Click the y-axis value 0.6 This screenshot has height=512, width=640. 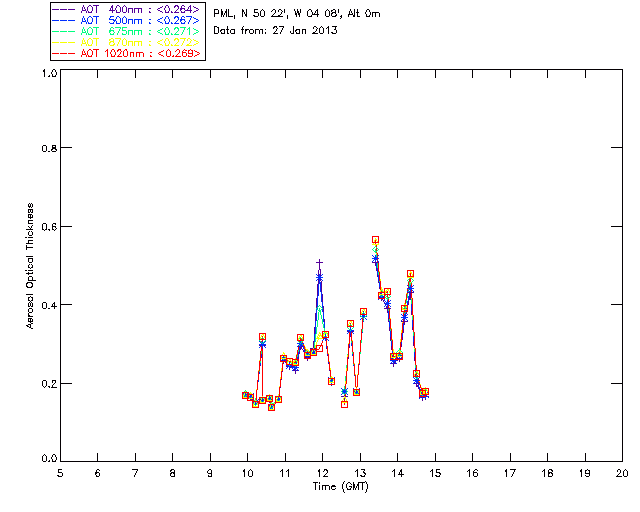(49, 227)
